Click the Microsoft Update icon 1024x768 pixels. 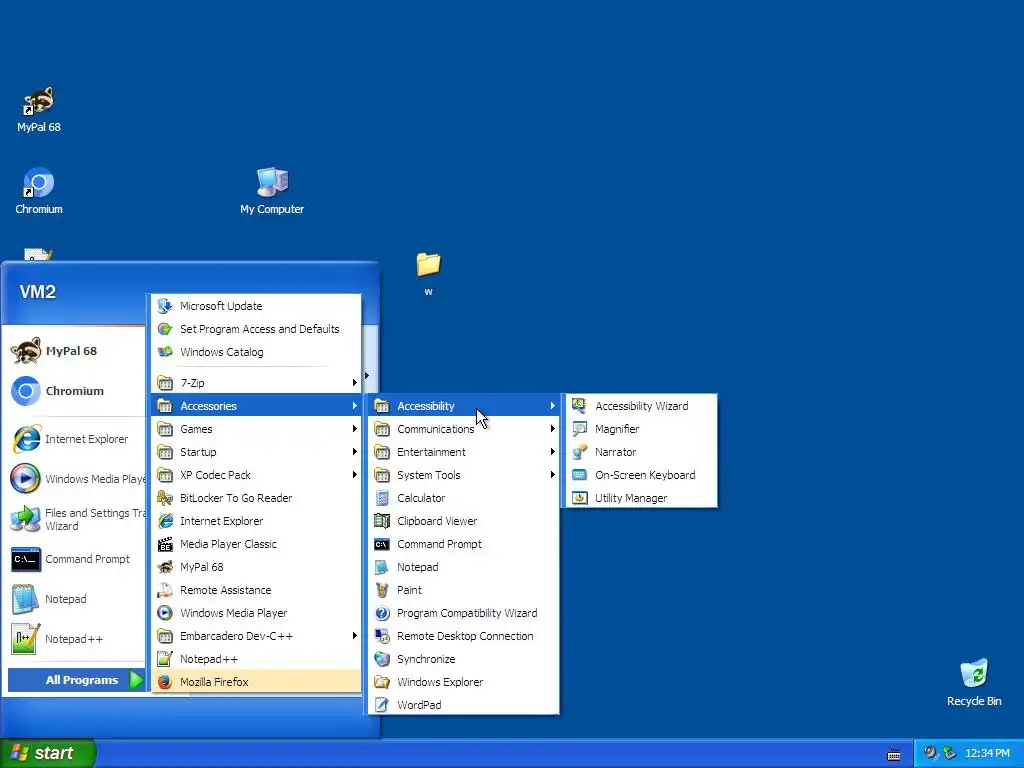pos(165,306)
